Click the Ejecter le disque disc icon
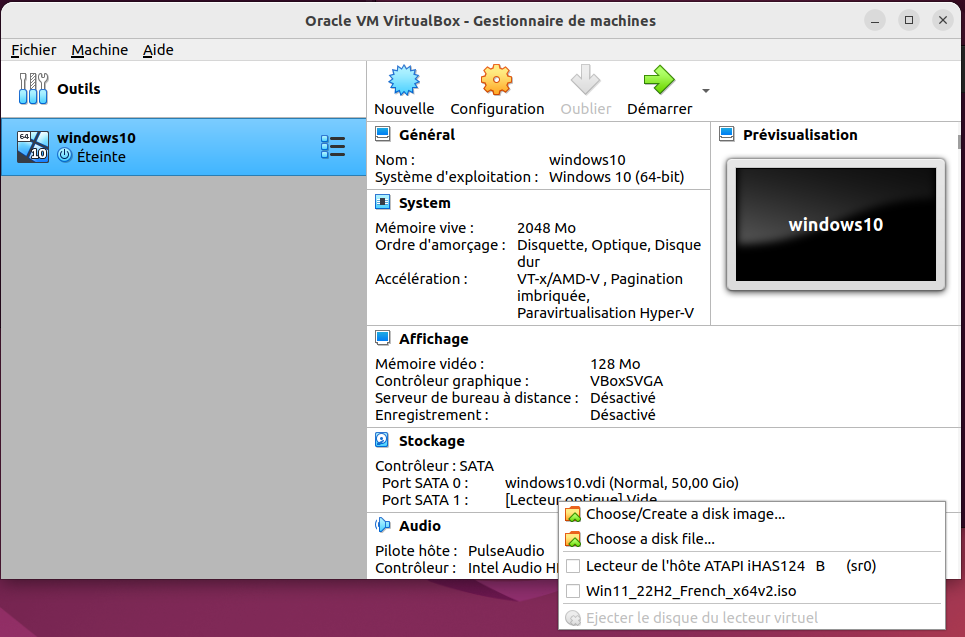 pyautogui.click(x=573, y=618)
